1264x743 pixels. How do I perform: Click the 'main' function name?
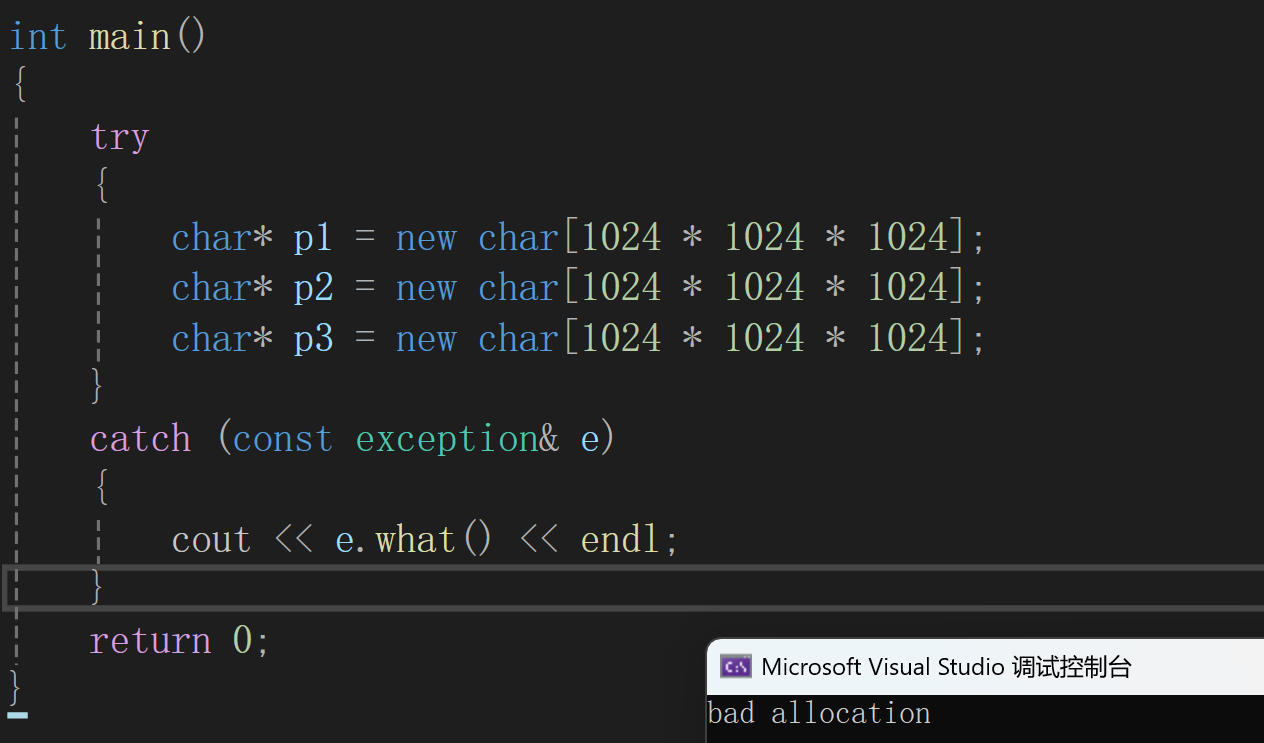(129, 37)
